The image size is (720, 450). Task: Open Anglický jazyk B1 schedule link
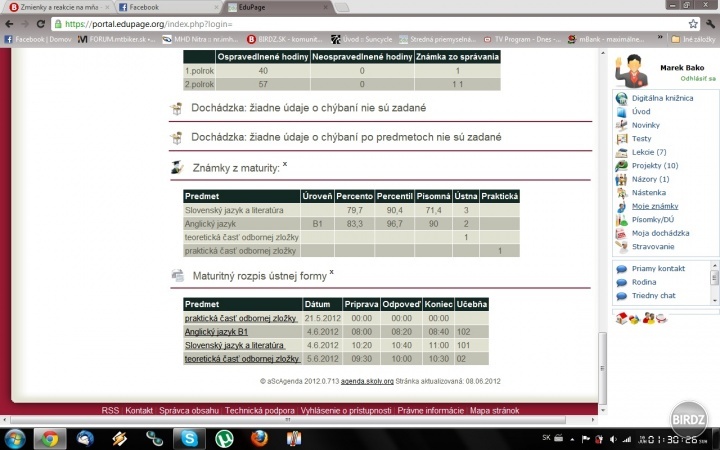[x=216, y=332]
